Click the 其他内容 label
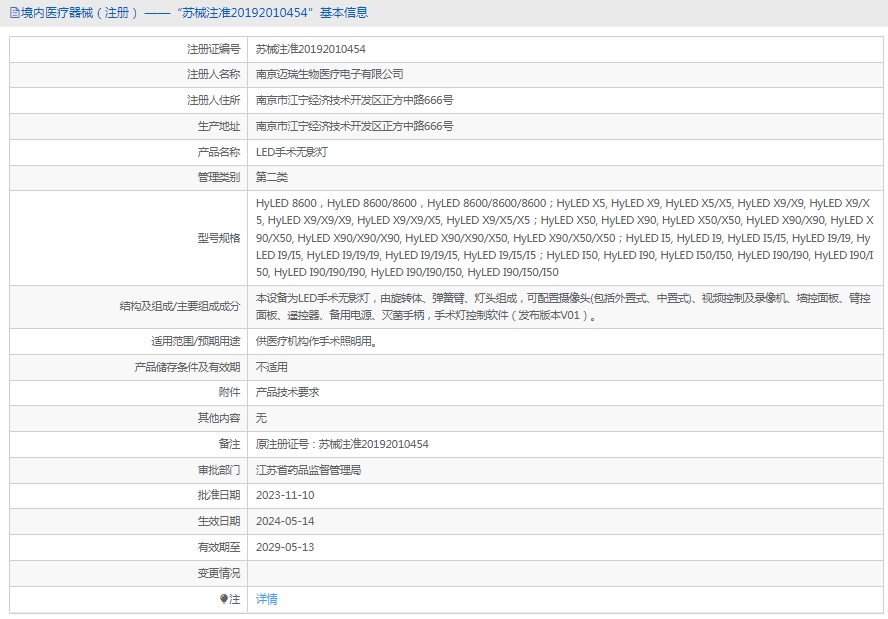888x619 pixels. (219, 419)
